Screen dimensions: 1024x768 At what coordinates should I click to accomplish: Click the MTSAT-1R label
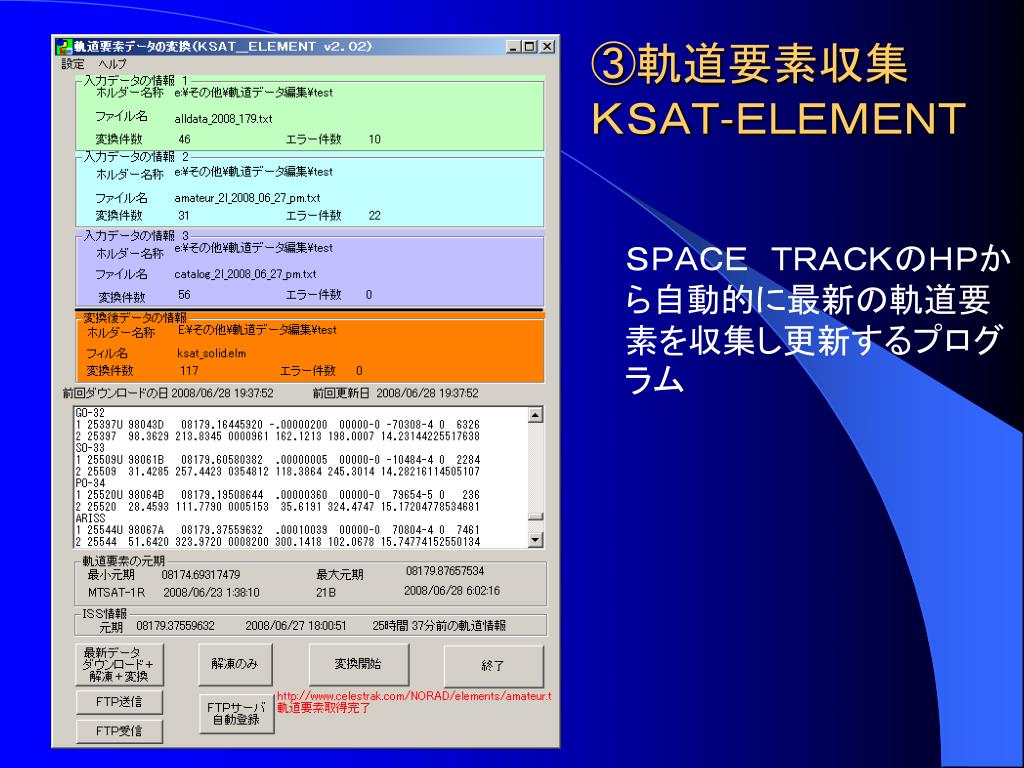pyautogui.click(x=116, y=592)
